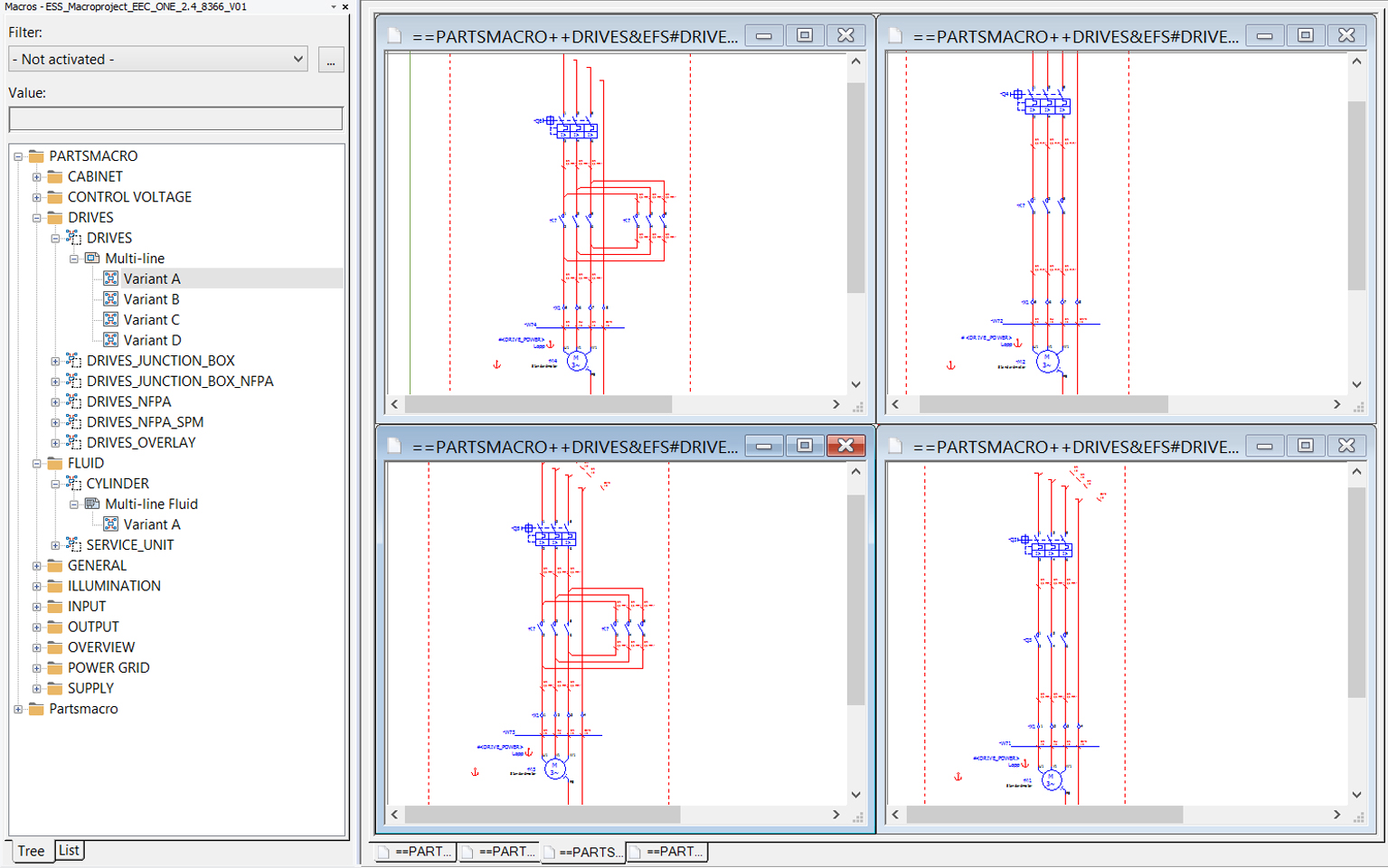
Task: Click the DRIVES_OVERLAY macro icon
Action: [x=73, y=442]
